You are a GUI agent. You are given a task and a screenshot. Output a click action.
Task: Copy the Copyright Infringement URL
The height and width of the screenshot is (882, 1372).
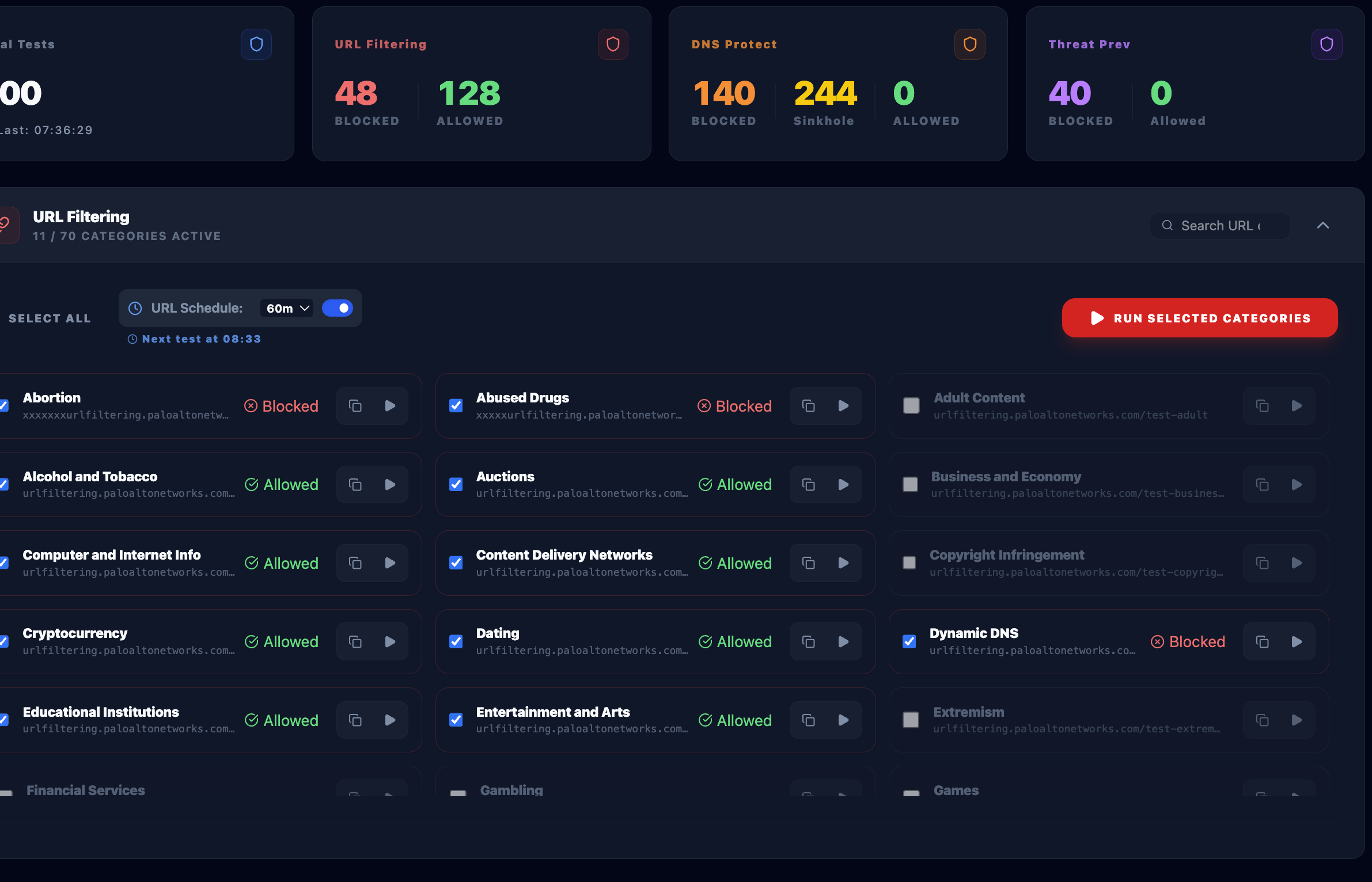pos(1263,563)
